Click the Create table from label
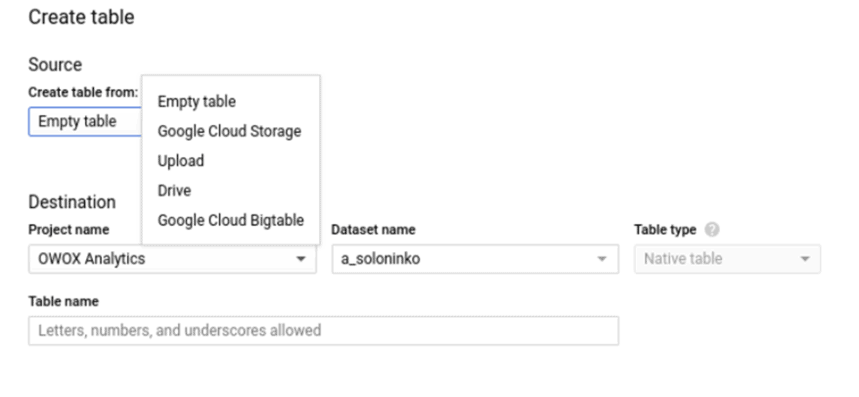 (x=83, y=93)
